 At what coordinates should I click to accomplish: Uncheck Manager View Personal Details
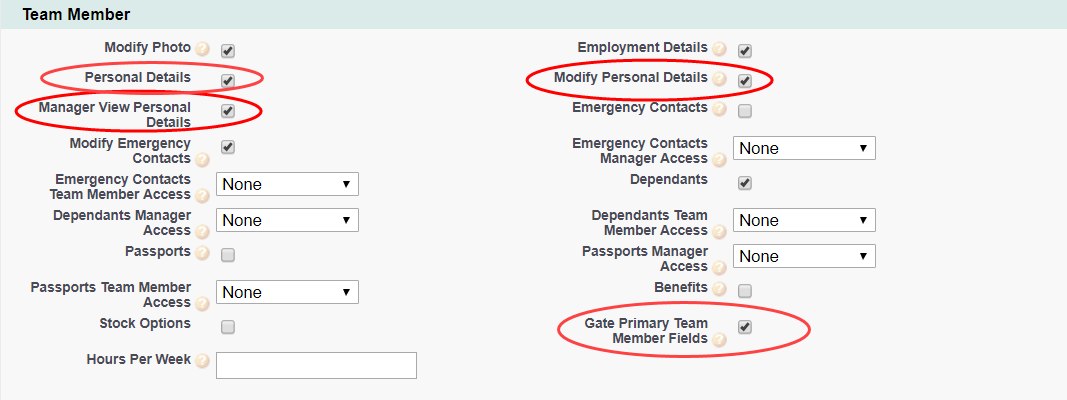[228, 111]
